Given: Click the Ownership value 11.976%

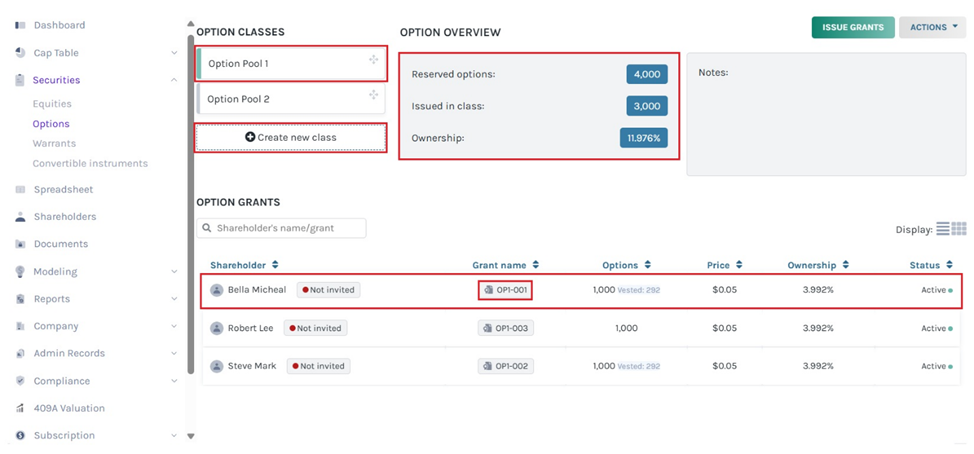Looking at the screenshot, I should pos(644,138).
